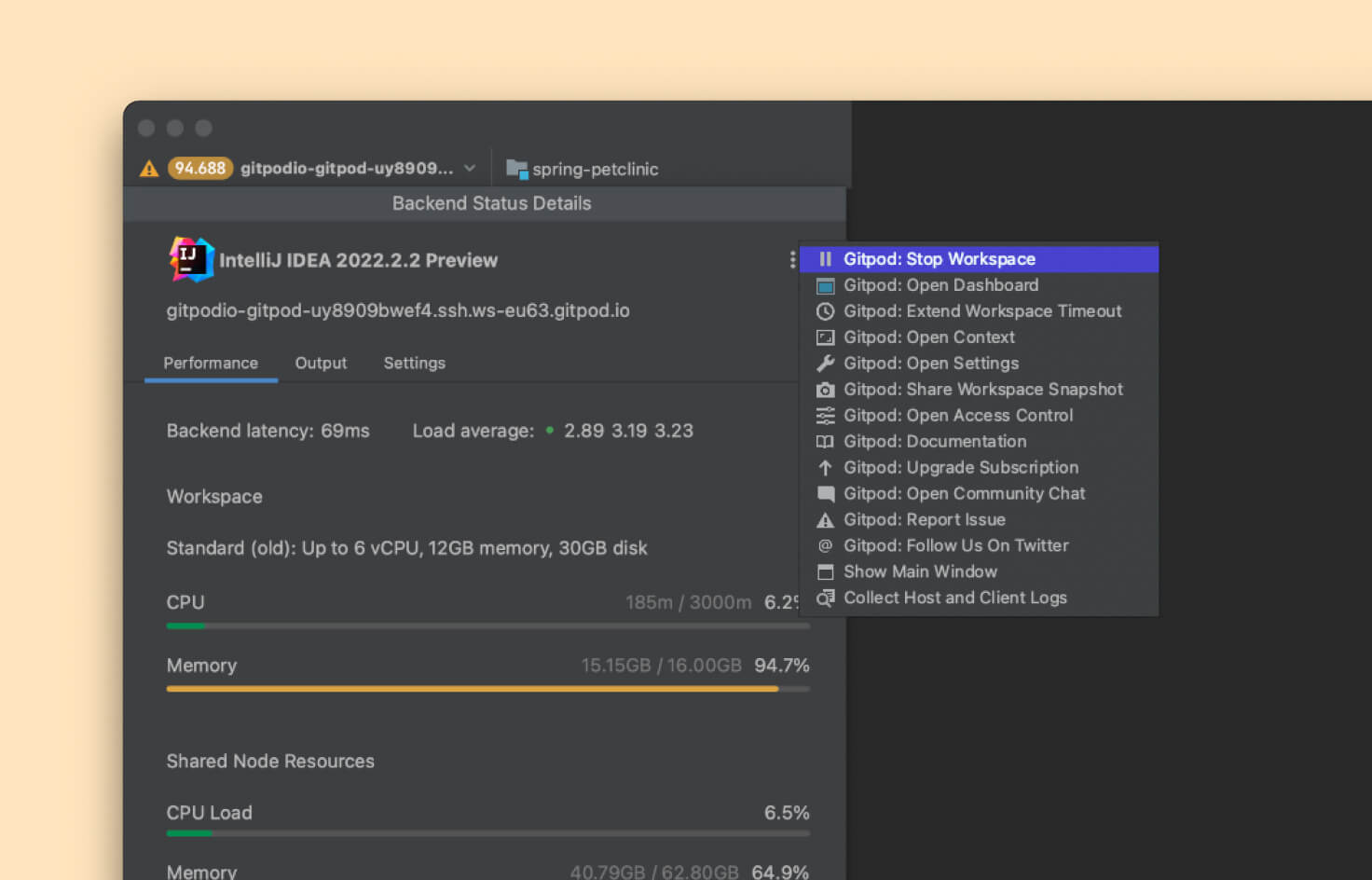Click the chat bubble icon for Community Chat

pos(825,494)
